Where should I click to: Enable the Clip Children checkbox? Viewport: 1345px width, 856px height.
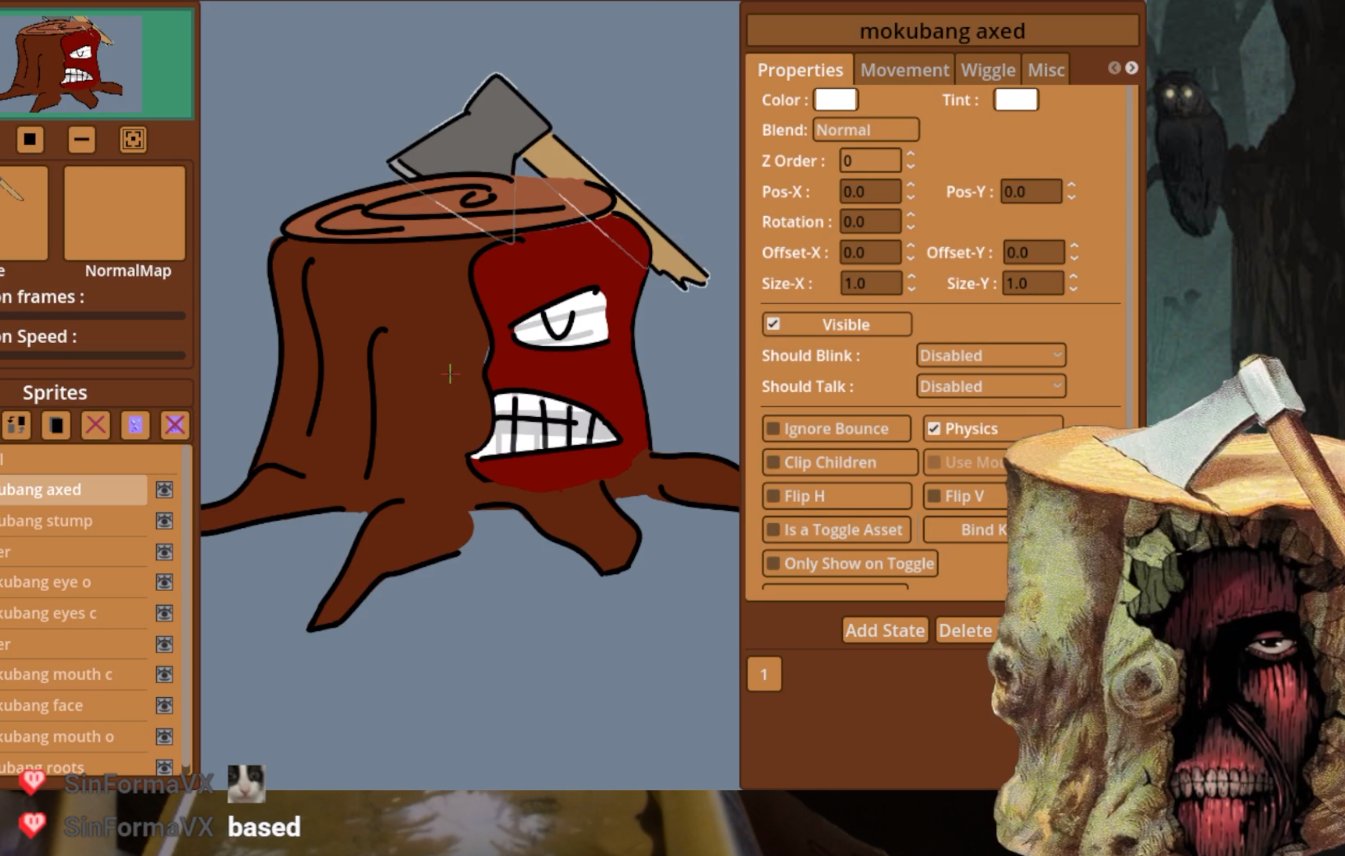(x=773, y=463)
